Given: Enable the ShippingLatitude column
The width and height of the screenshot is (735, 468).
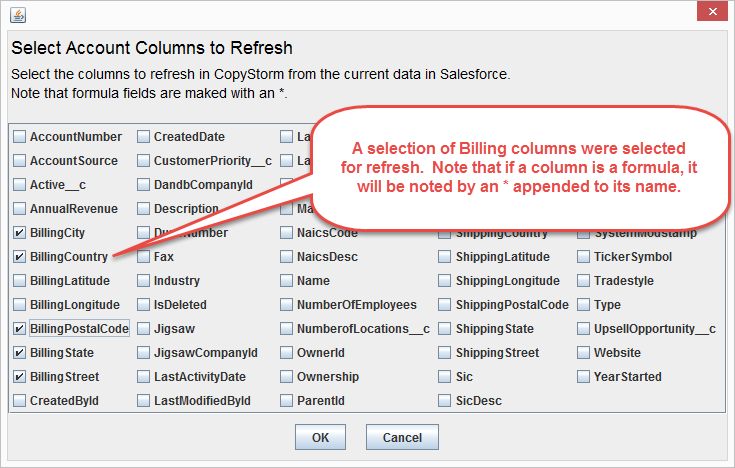Looking at the screenshot, I should (444, 257).
